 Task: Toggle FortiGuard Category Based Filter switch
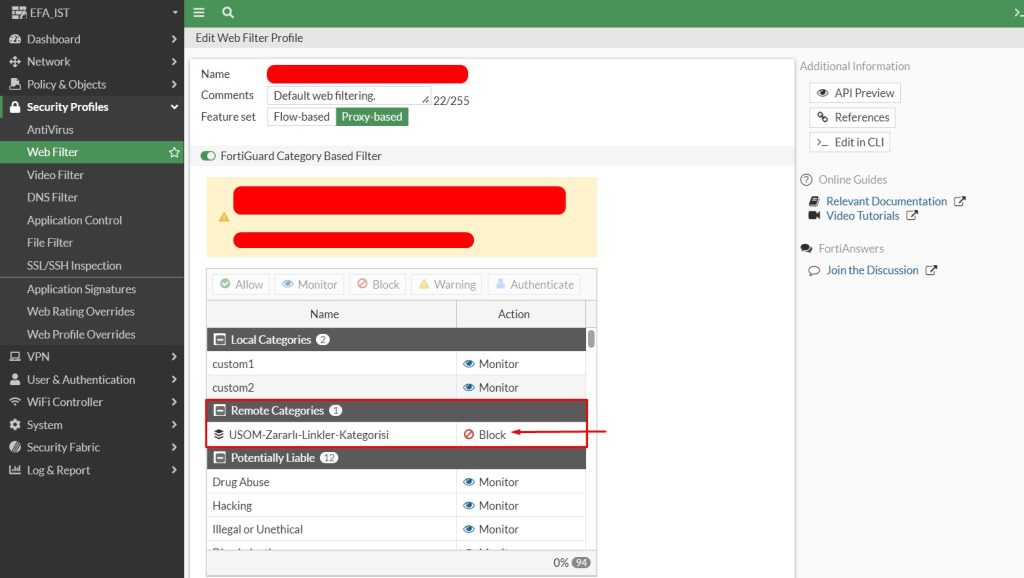[x=208, y=156]
